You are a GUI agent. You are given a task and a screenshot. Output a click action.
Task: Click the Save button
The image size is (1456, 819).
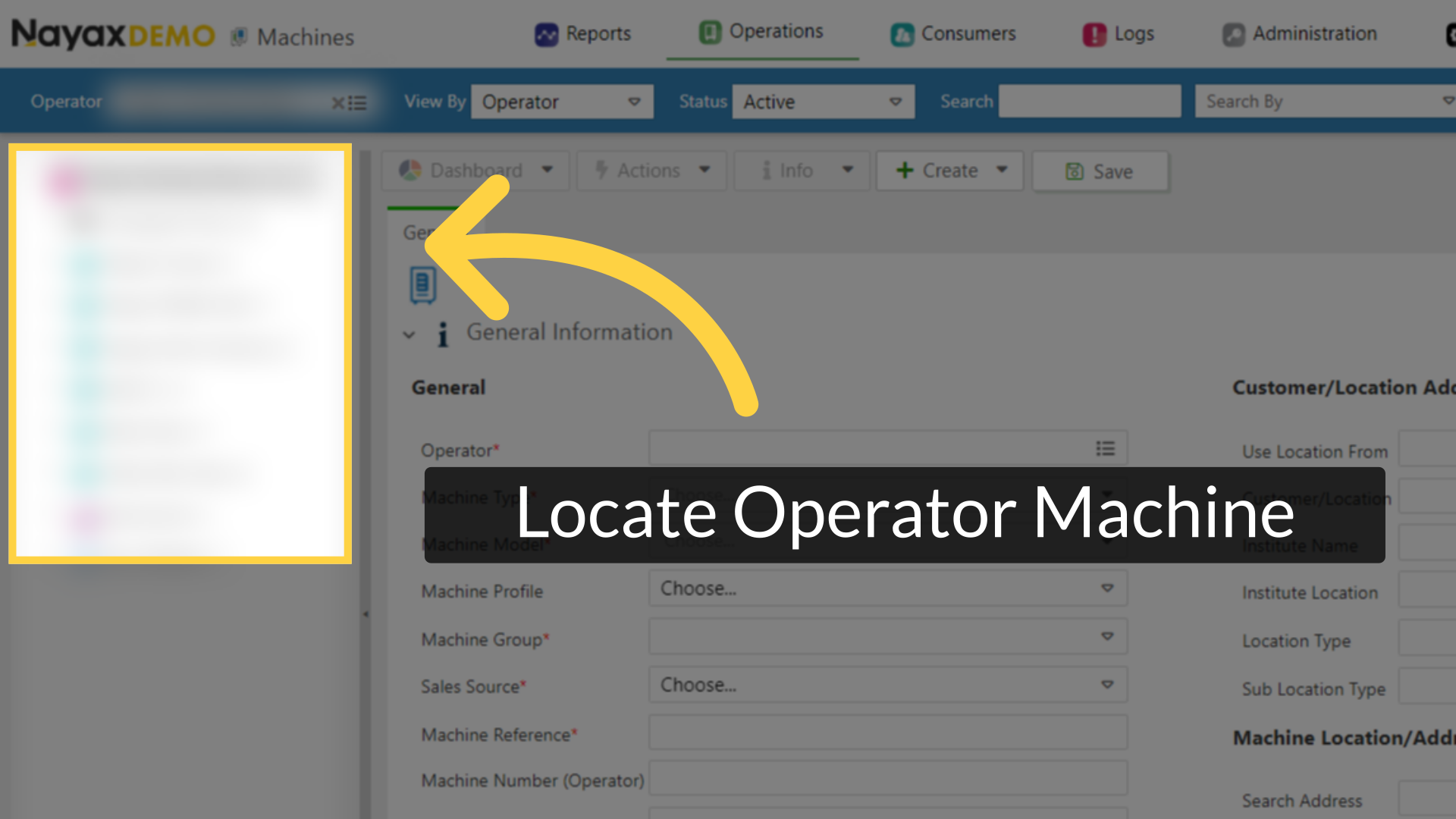(1100, 171)
